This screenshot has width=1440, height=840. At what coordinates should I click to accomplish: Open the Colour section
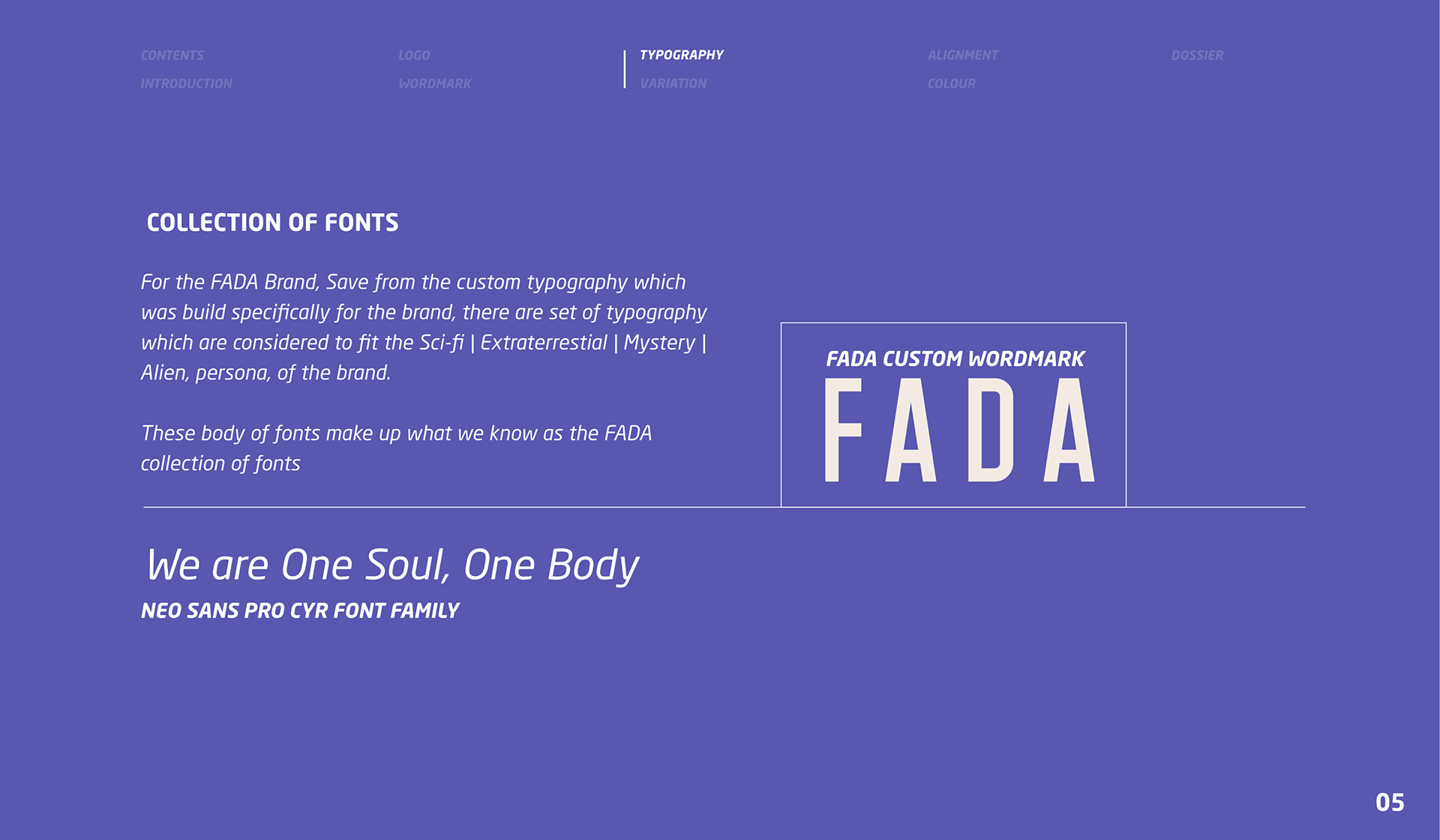[x=951, y=84]
